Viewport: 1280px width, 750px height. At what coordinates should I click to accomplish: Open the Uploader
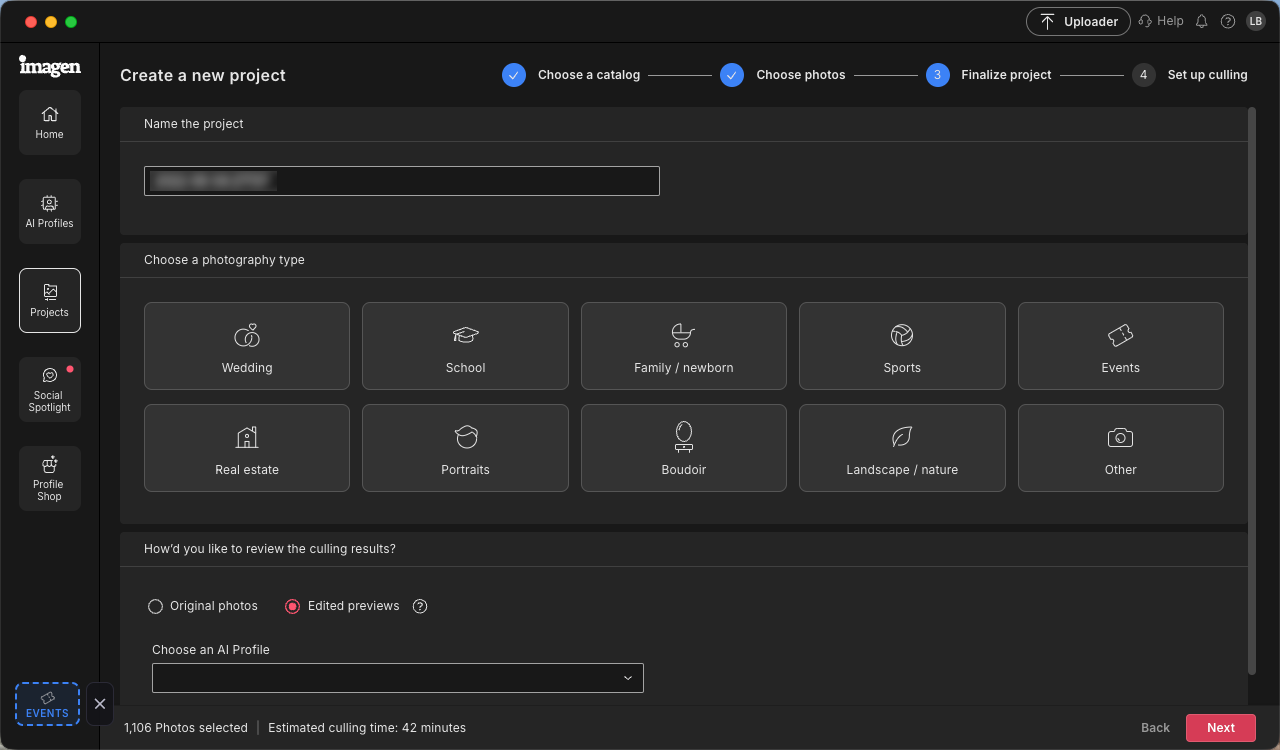pyautogui.click(x=1078, y=21)
